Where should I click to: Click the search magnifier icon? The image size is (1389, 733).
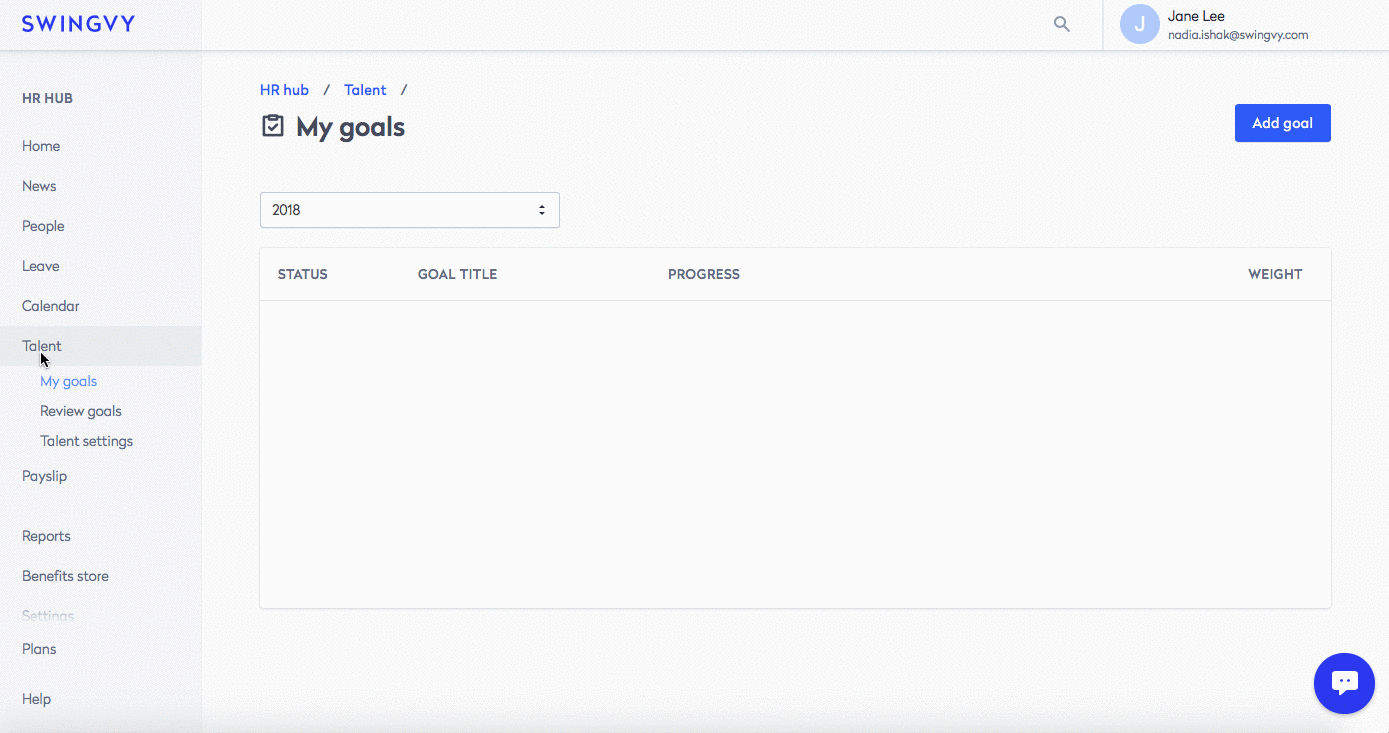[x=1062, y=24]
